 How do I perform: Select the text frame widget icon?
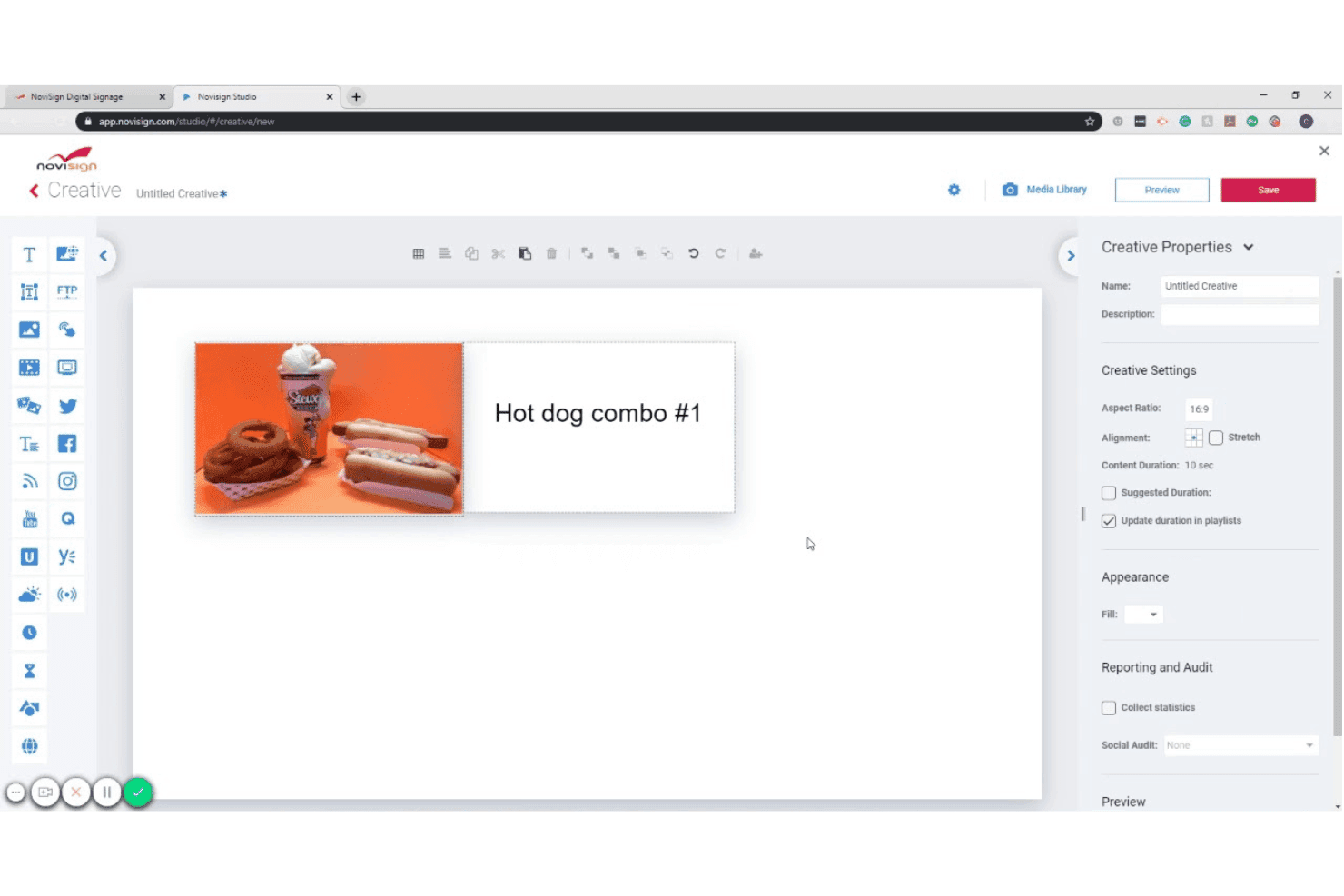pyautogui.click(x=29, y=291)
